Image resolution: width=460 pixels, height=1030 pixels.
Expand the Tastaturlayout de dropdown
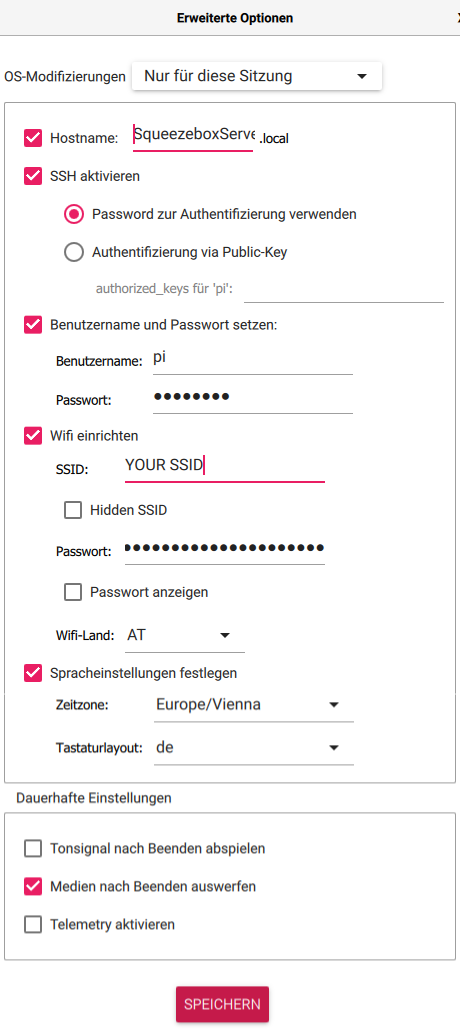click(x=254, y=748)
